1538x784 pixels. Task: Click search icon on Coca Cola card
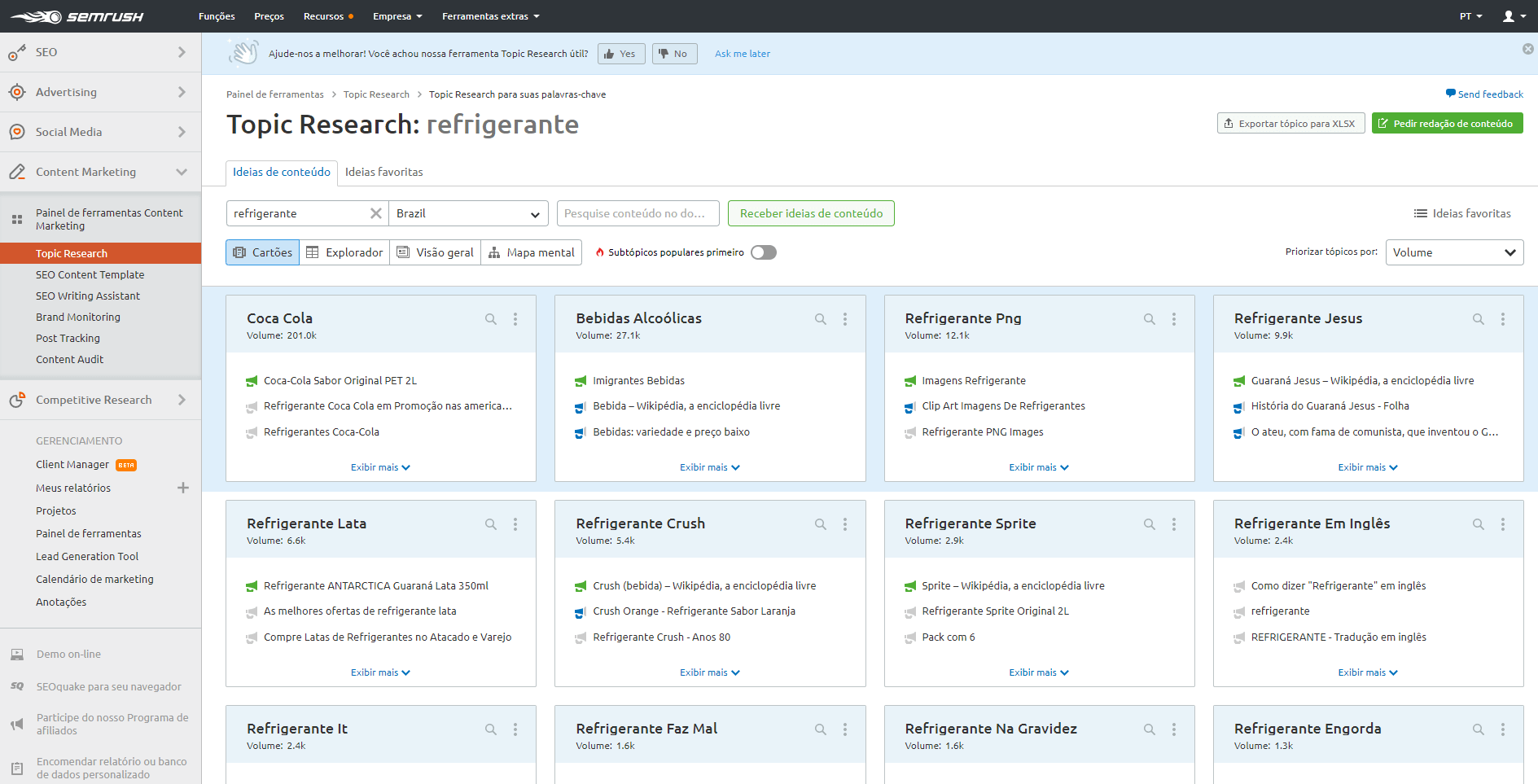point(491,319)
